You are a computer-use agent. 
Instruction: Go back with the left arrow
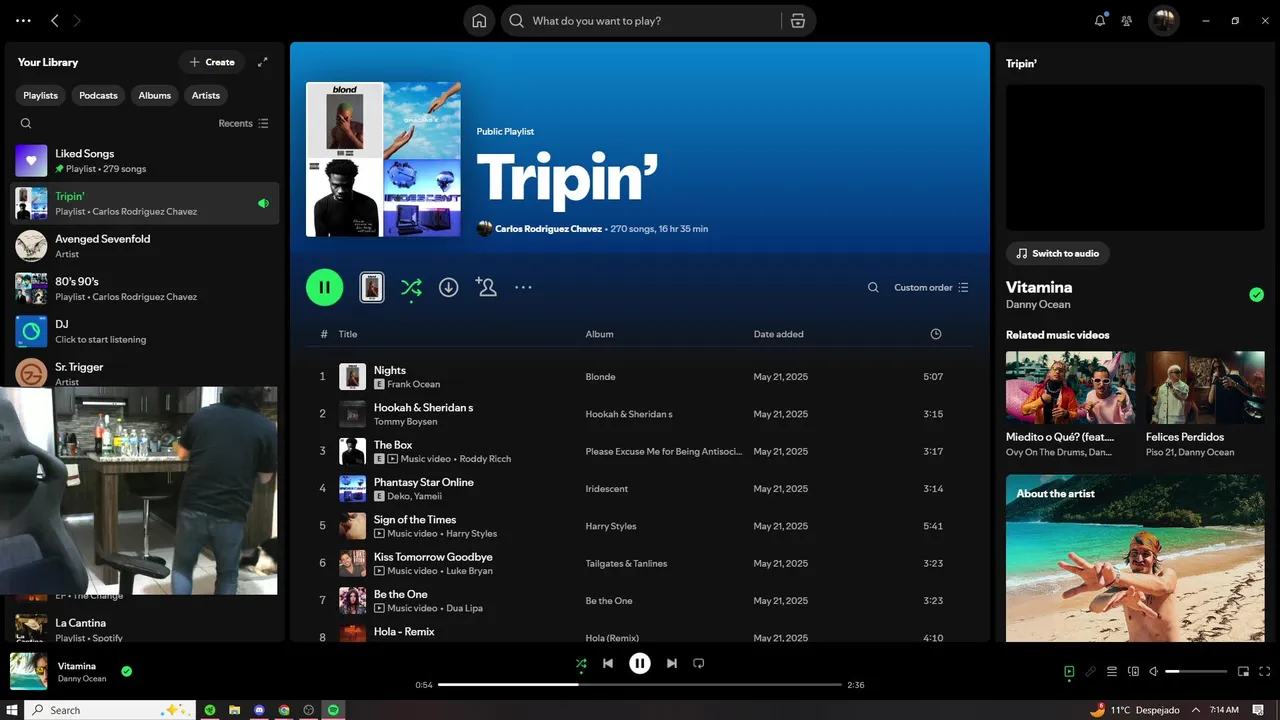(55, 20)
